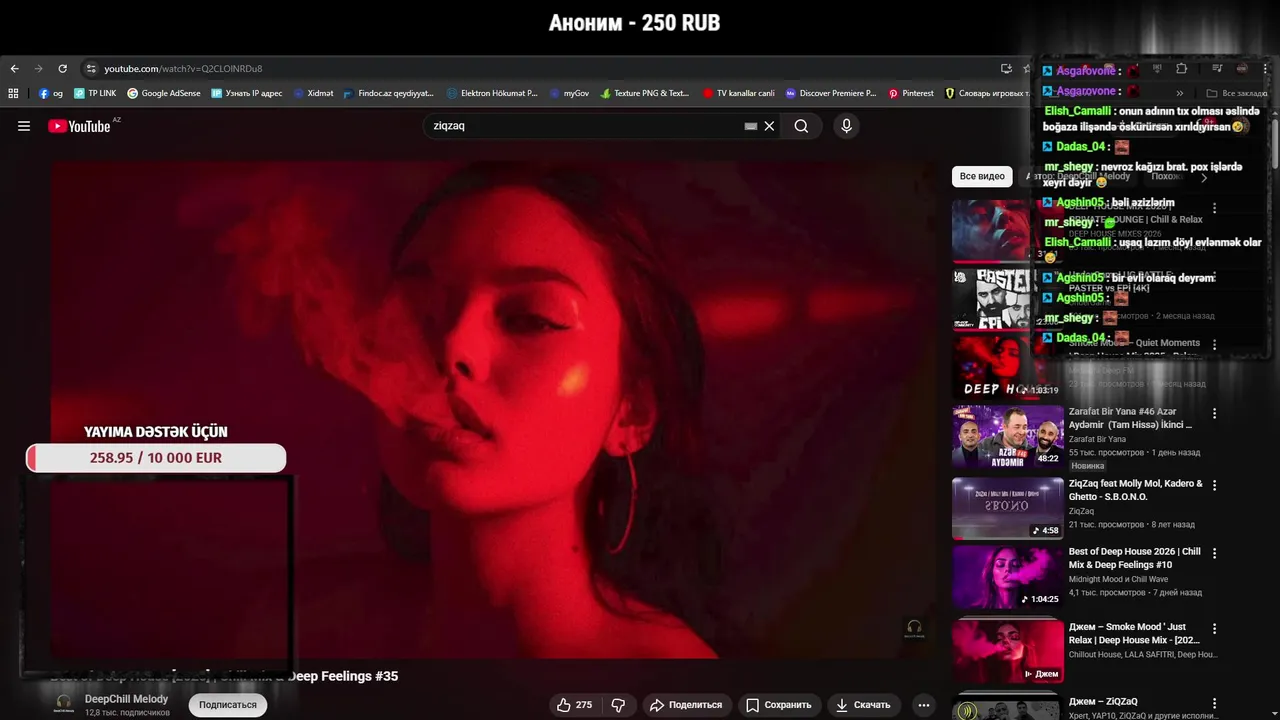Open site information icon in address bar
The height and width of the screenshot is (720, 1280).
[91, 69]
